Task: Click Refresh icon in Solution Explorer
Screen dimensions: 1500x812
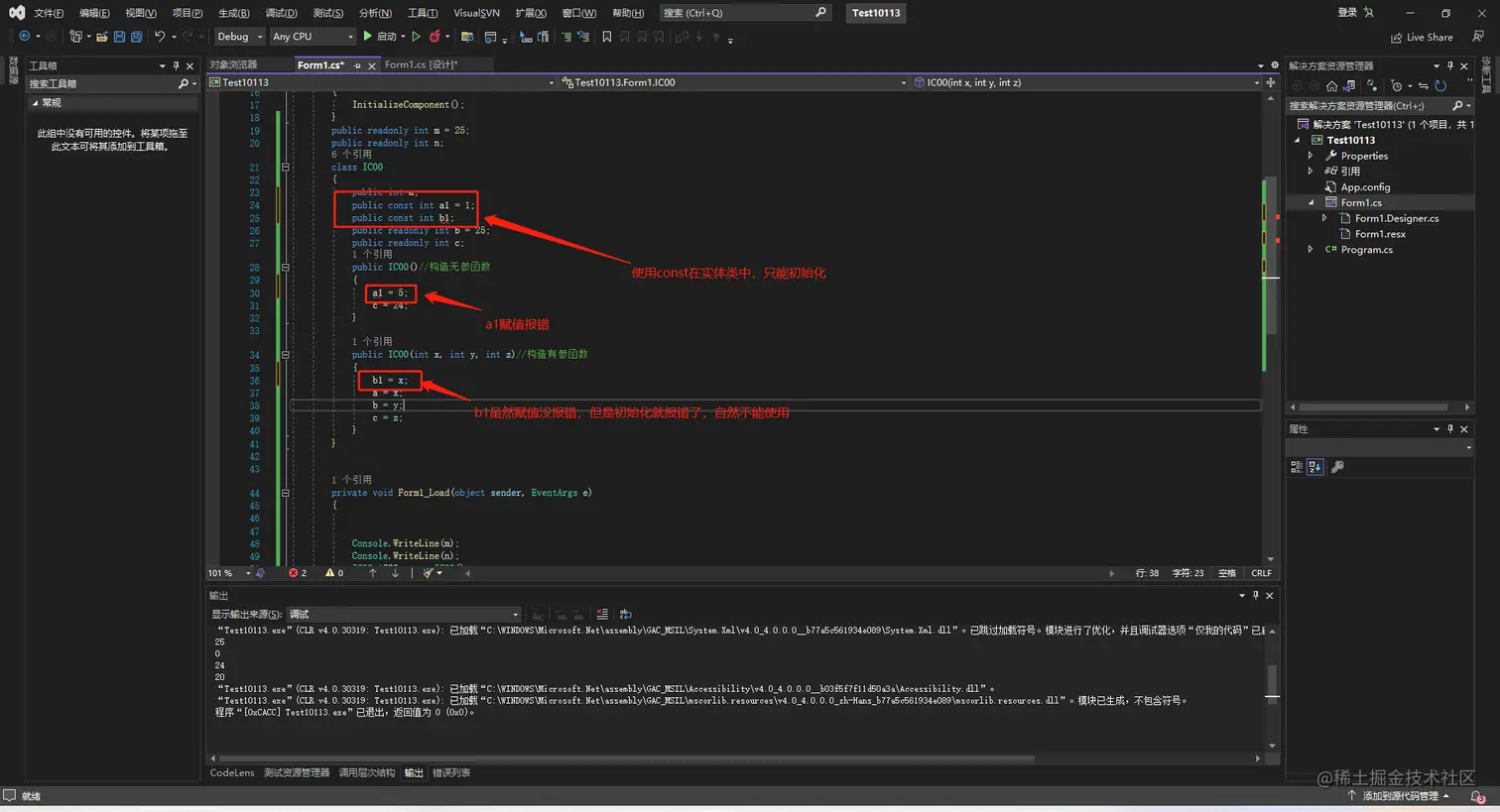Action: [x=1440, y=86]
